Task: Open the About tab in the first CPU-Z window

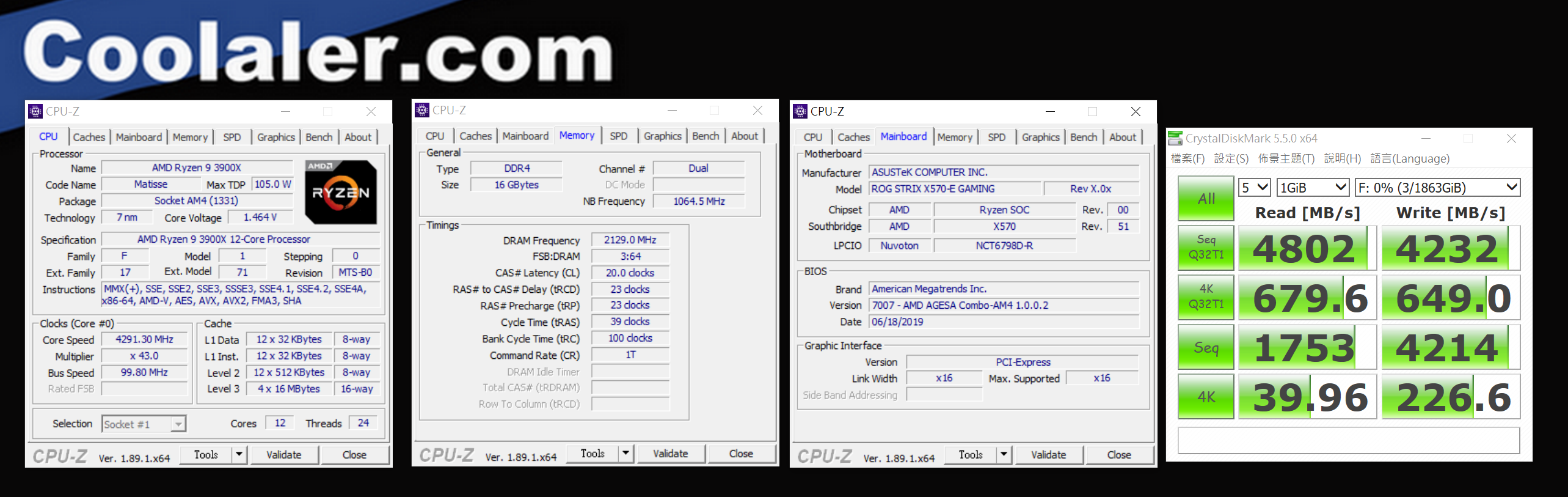Action: pos(358,137)
